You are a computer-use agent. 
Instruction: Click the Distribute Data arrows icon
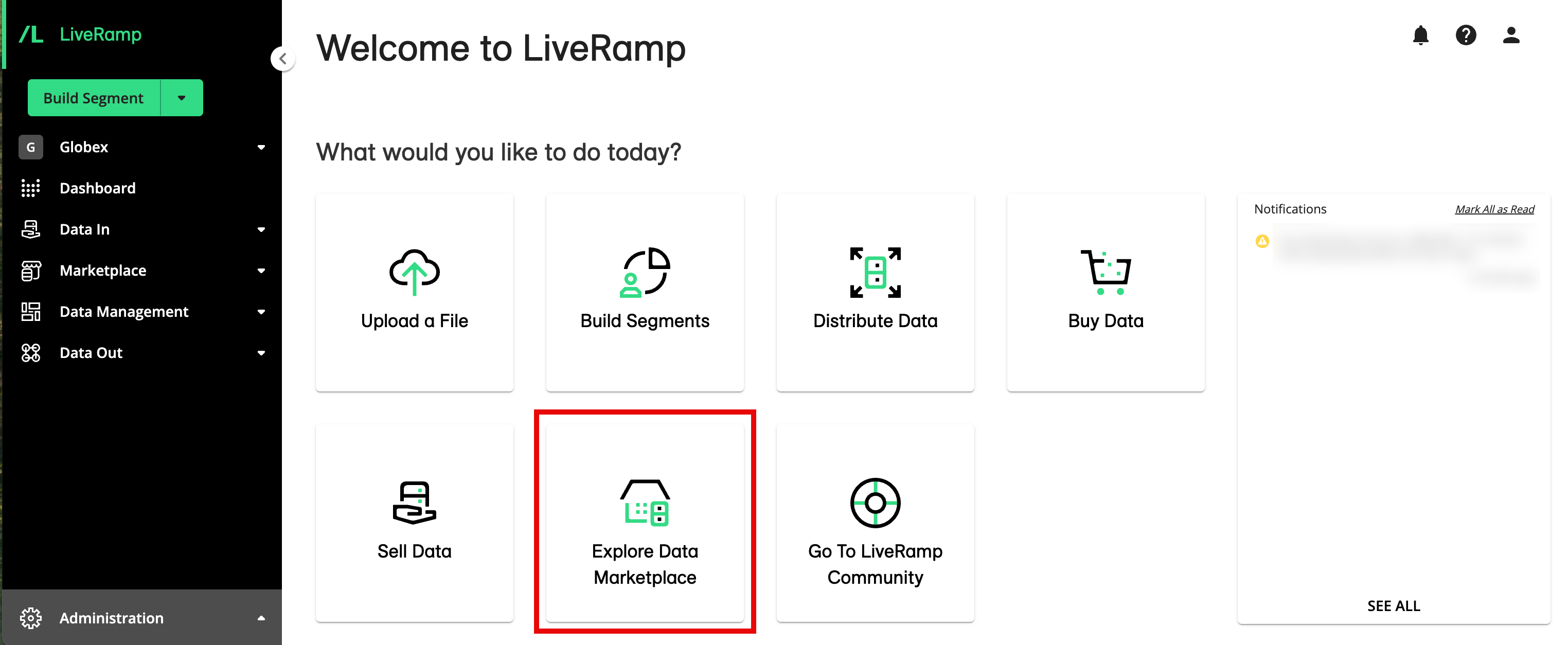coord(875,272)
